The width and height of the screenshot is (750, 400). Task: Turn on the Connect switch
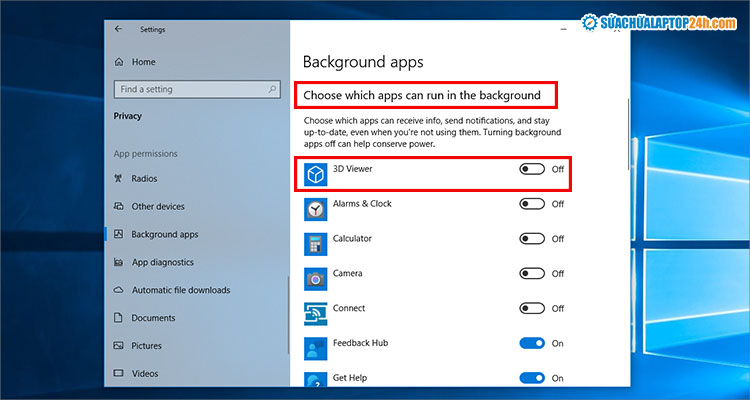tap(532, 309)
